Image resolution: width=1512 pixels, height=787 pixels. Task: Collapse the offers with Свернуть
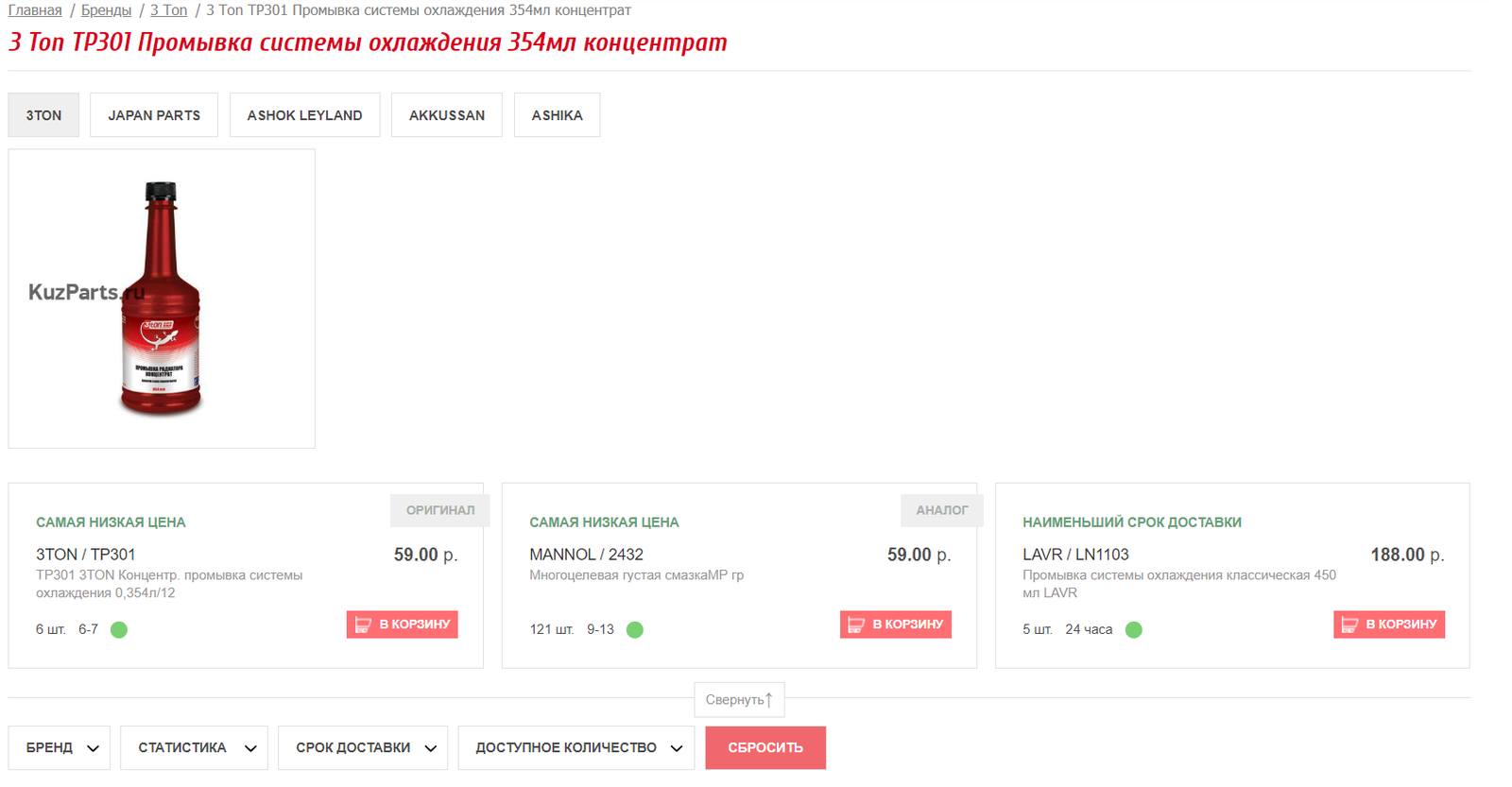pos(739,700)
